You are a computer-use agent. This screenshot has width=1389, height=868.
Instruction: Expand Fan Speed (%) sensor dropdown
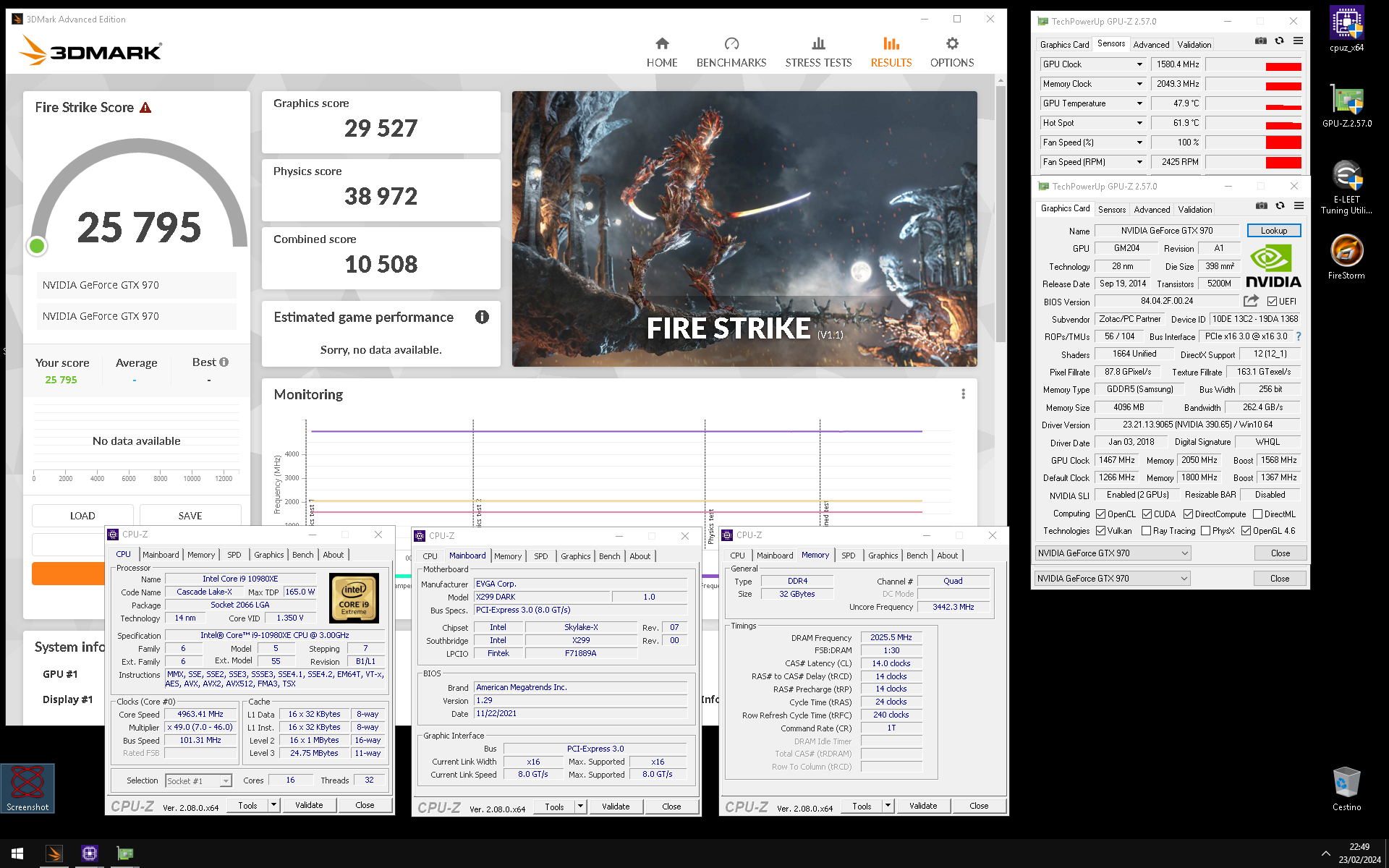(1139, 142)
